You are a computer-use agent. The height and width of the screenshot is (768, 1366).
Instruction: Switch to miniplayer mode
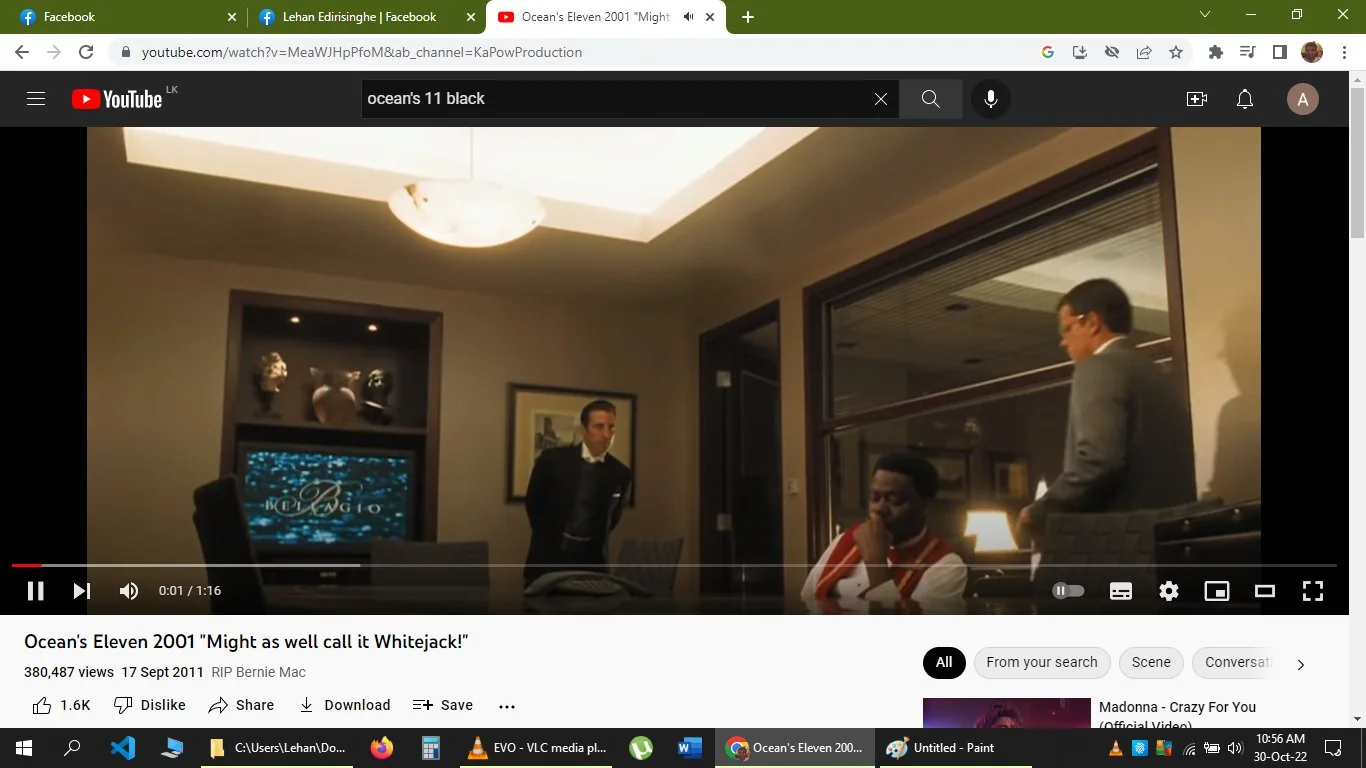click(x=1217, y=591)
